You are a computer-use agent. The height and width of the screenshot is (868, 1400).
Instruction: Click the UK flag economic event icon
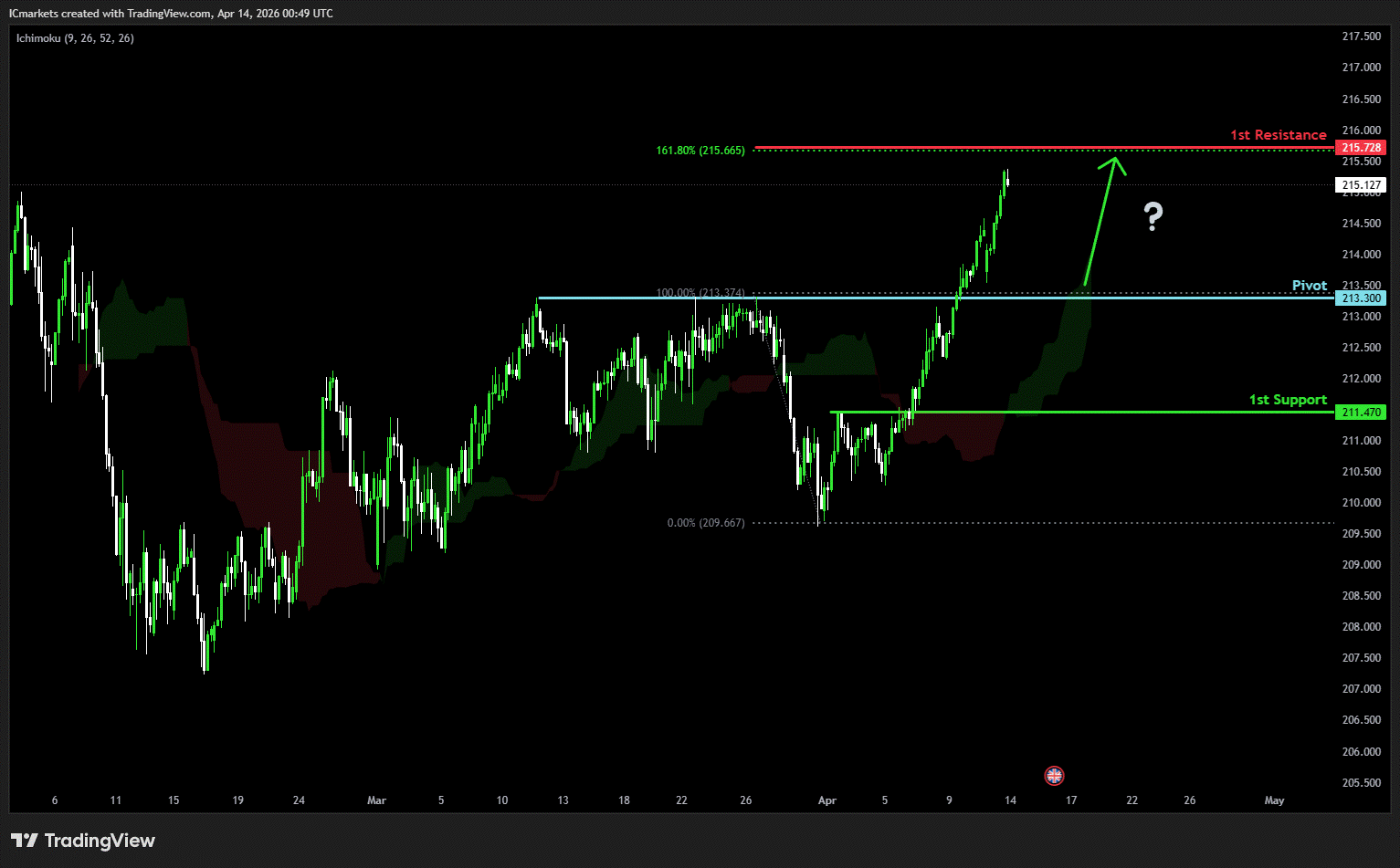point(1054,776)
